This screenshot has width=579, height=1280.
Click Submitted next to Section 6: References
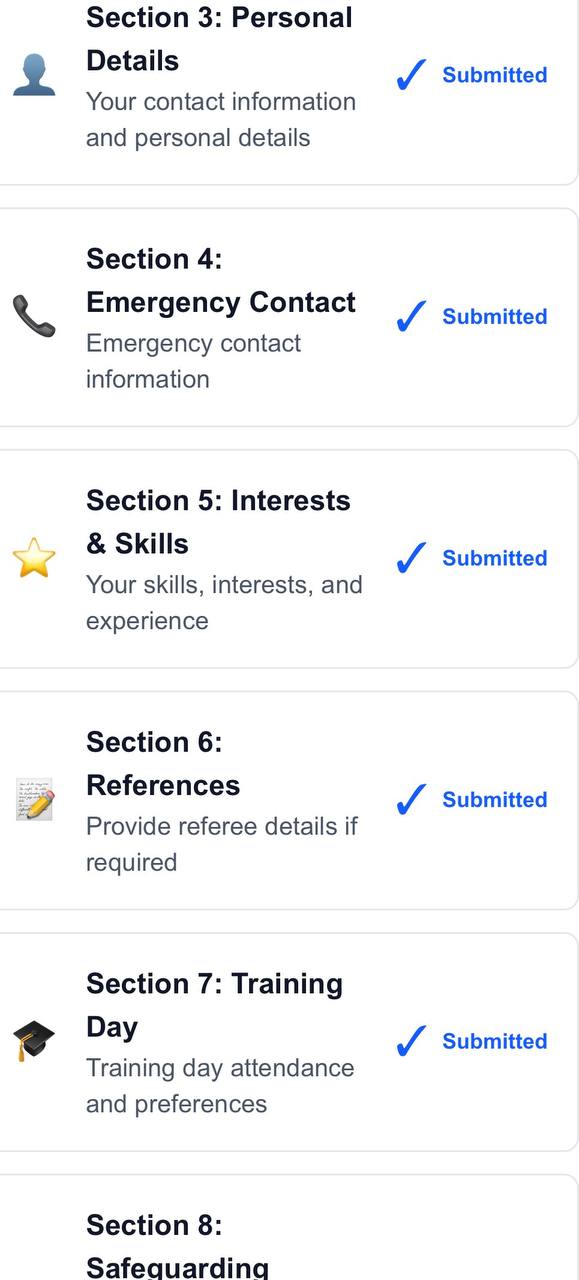495,800
